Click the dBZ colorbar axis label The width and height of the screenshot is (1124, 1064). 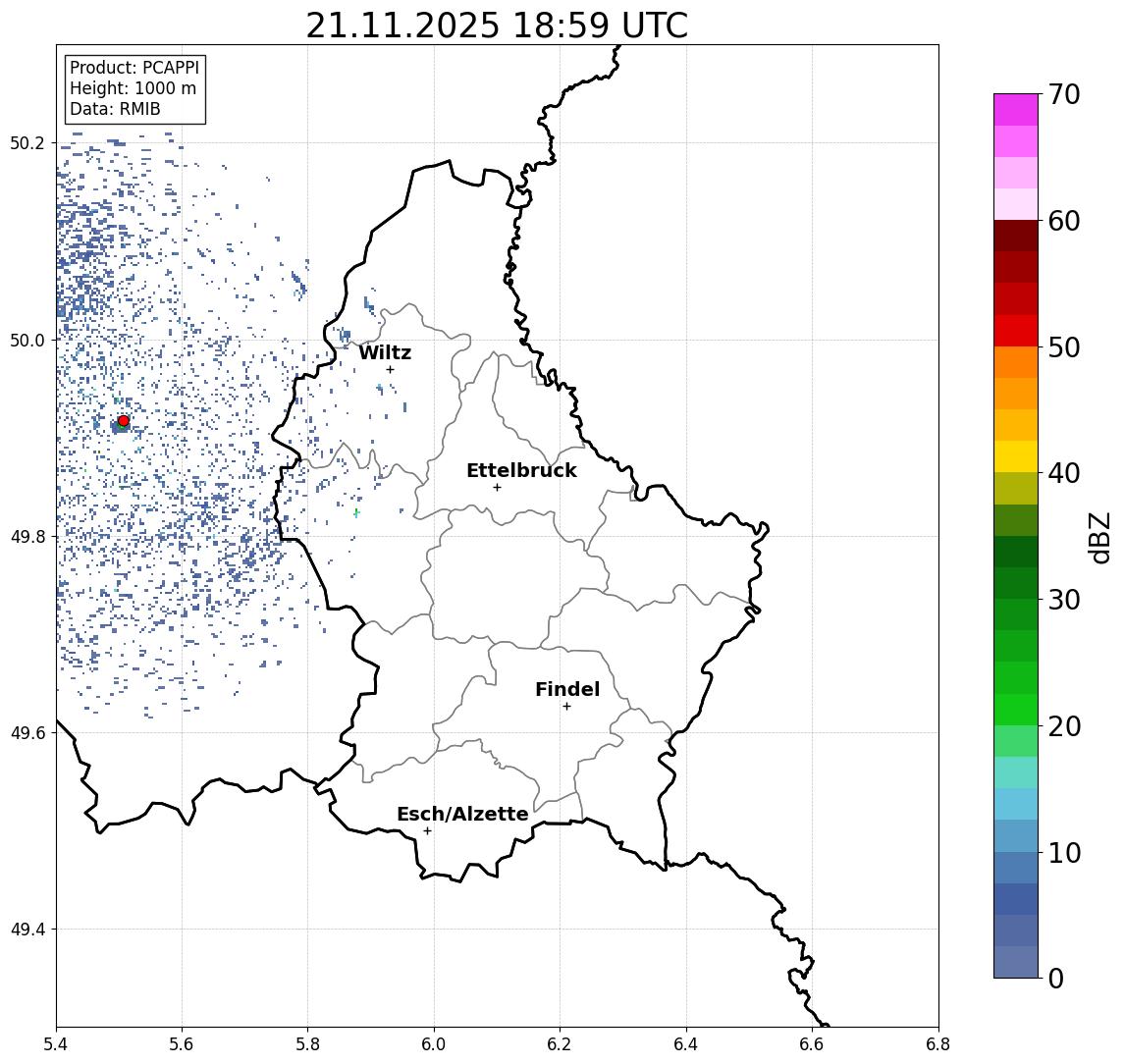coord(1098,538)
